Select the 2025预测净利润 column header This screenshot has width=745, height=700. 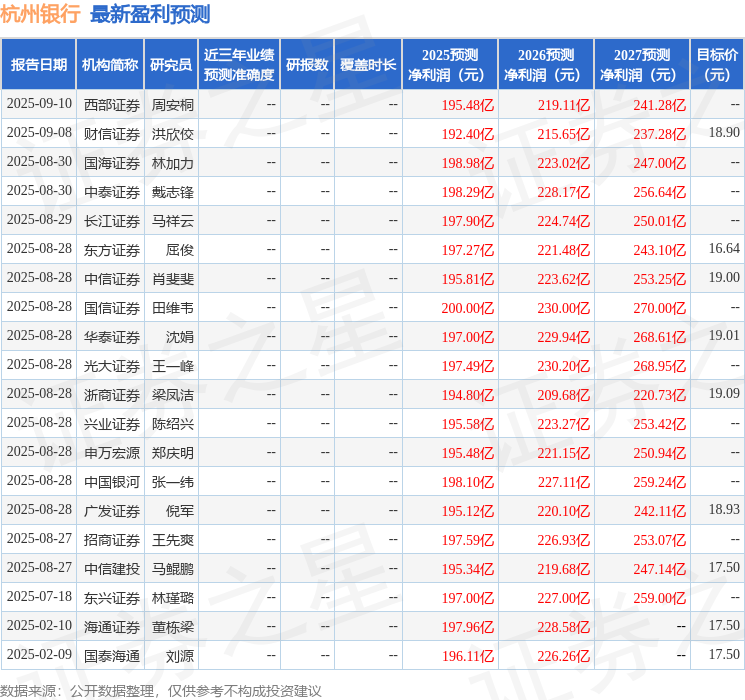point(449,65)
